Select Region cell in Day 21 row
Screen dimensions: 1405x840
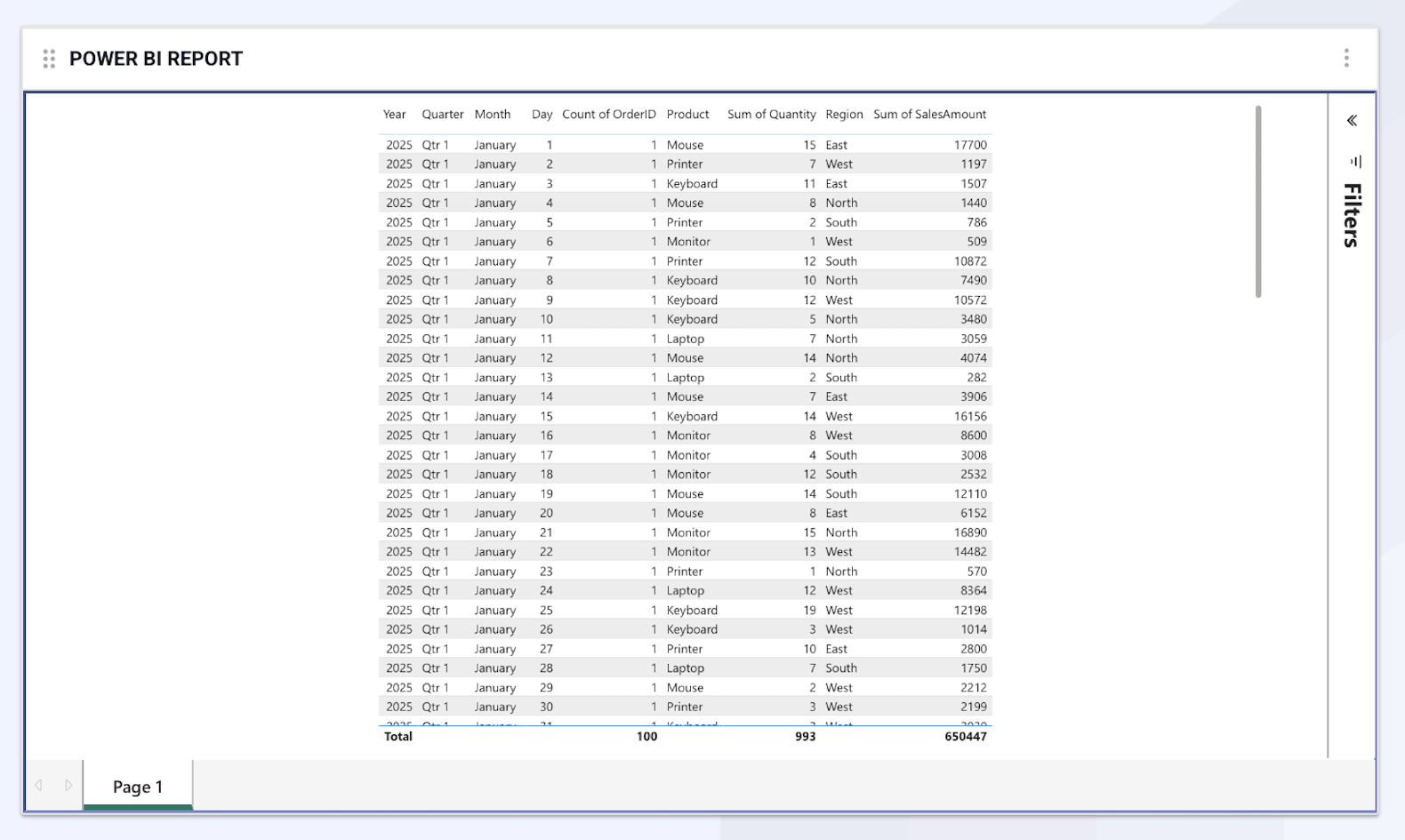point(841,533)
